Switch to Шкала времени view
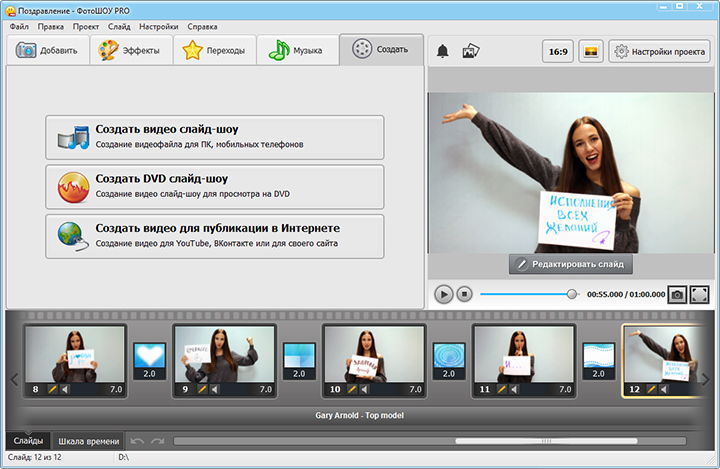This screenshot has height=469, width=720. click(89, 441)
